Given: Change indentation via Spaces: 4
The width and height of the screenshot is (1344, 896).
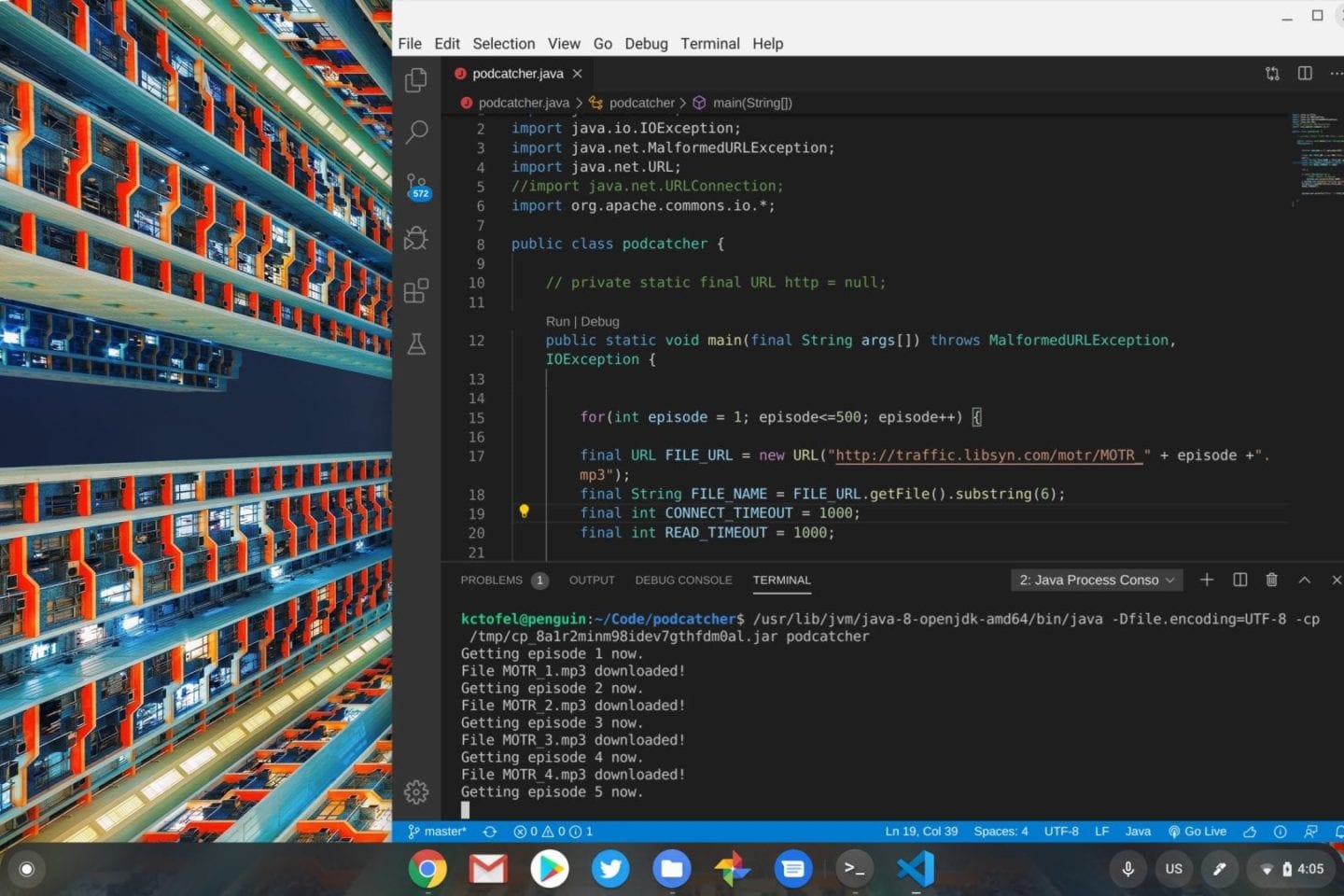Looking at the screenshot, I should pyautogui.click(x=1001, y=832).
